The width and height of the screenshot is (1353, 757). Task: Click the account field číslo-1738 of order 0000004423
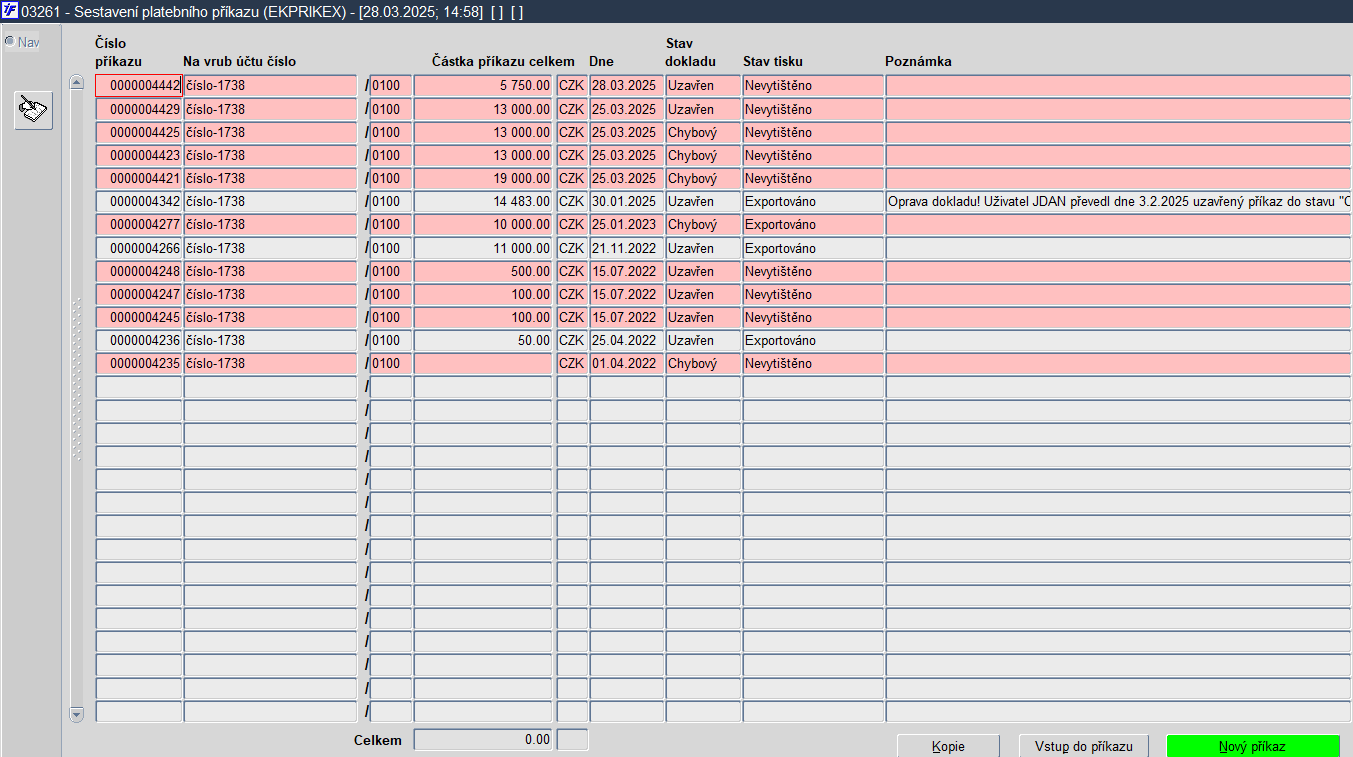click(x=270, y=155)
